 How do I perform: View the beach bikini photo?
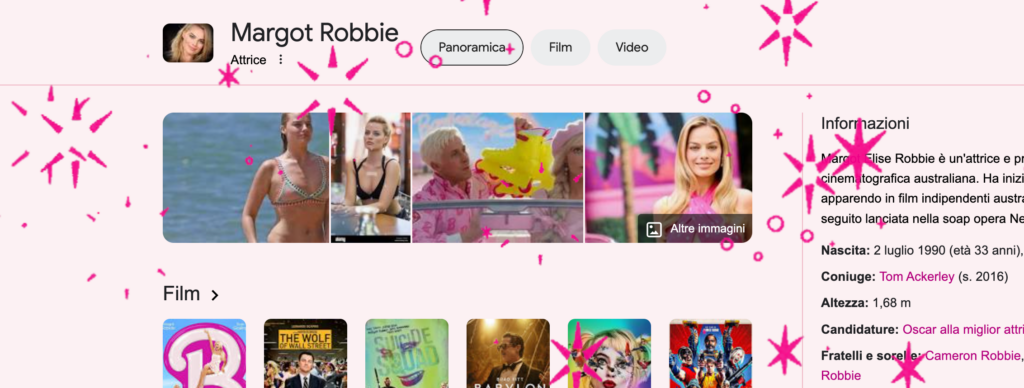(246, 178)
